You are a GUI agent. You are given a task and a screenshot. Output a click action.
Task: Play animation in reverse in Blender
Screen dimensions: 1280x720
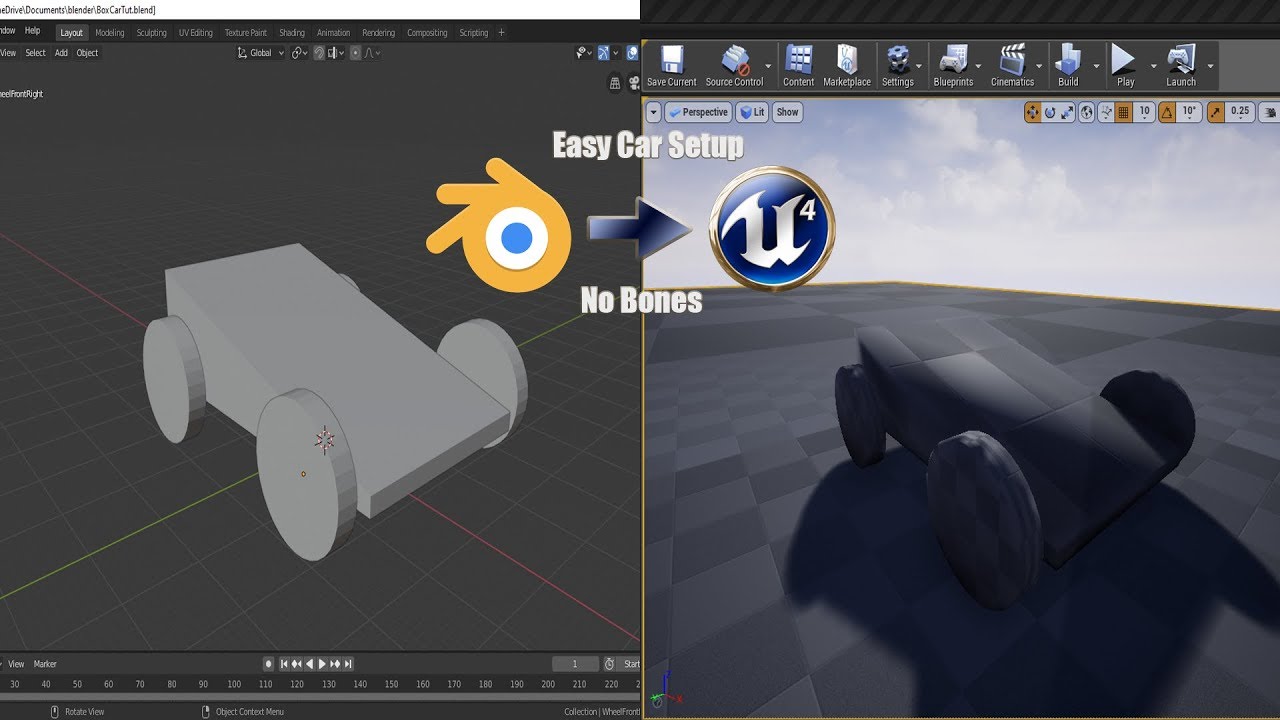coord(310,664)
